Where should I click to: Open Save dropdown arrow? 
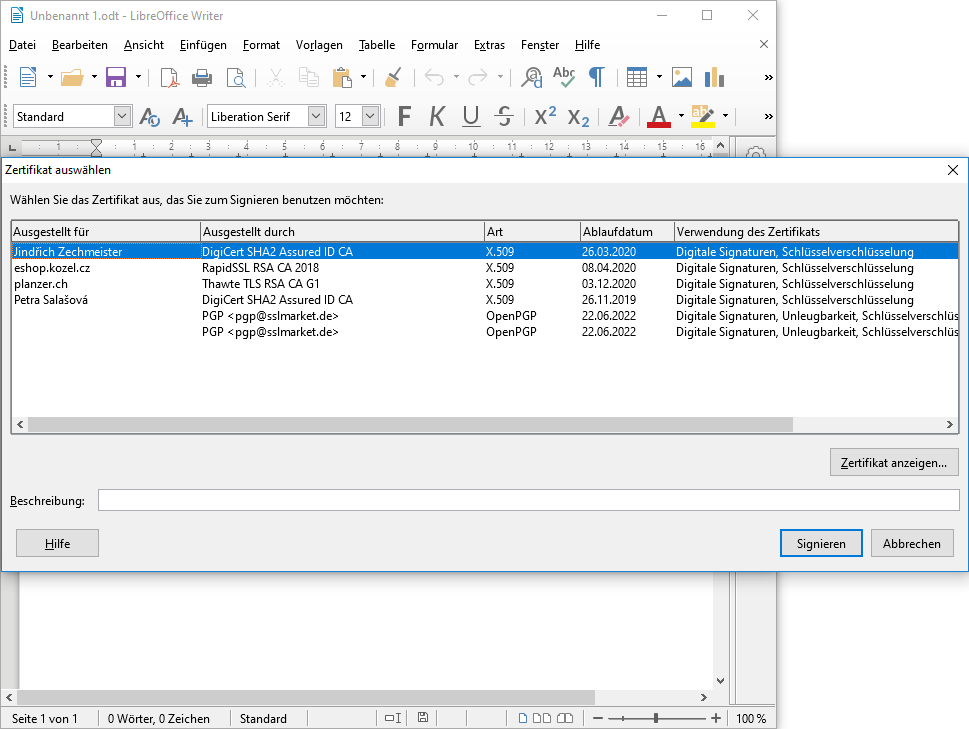pos(138,78)
